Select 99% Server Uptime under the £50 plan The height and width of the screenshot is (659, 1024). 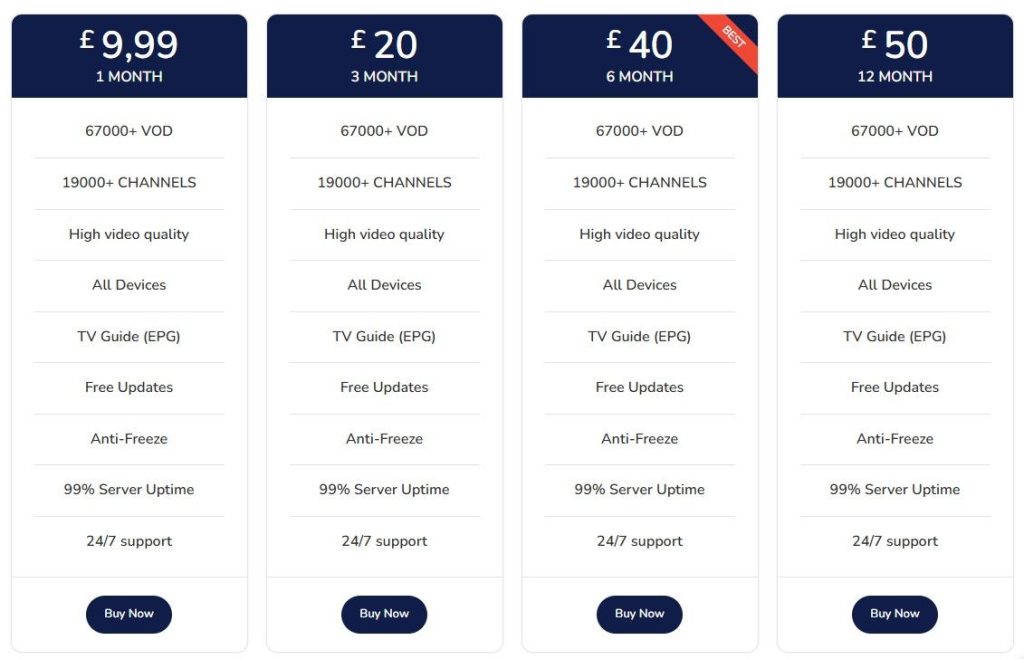(x=894, y=489)
